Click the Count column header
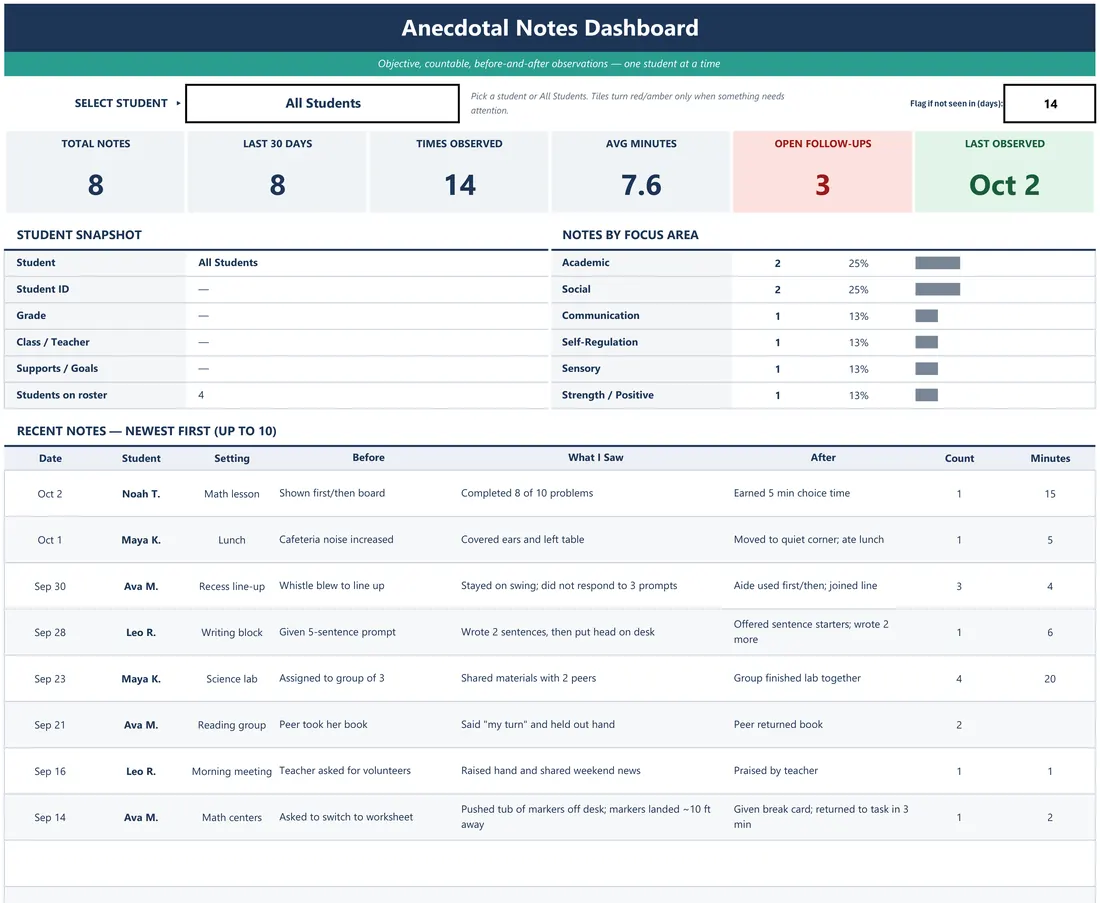 pyautogui.click(x=959, y=458)
